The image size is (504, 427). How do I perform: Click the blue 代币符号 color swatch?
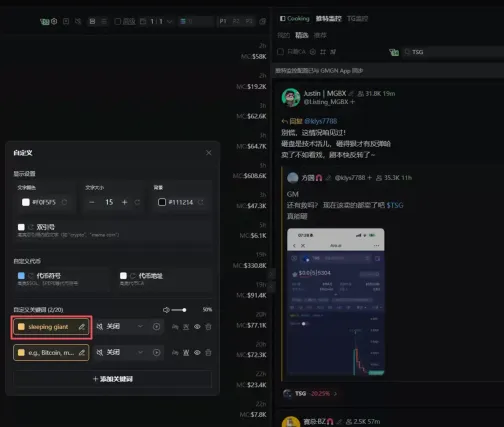[x=21, y=276]
